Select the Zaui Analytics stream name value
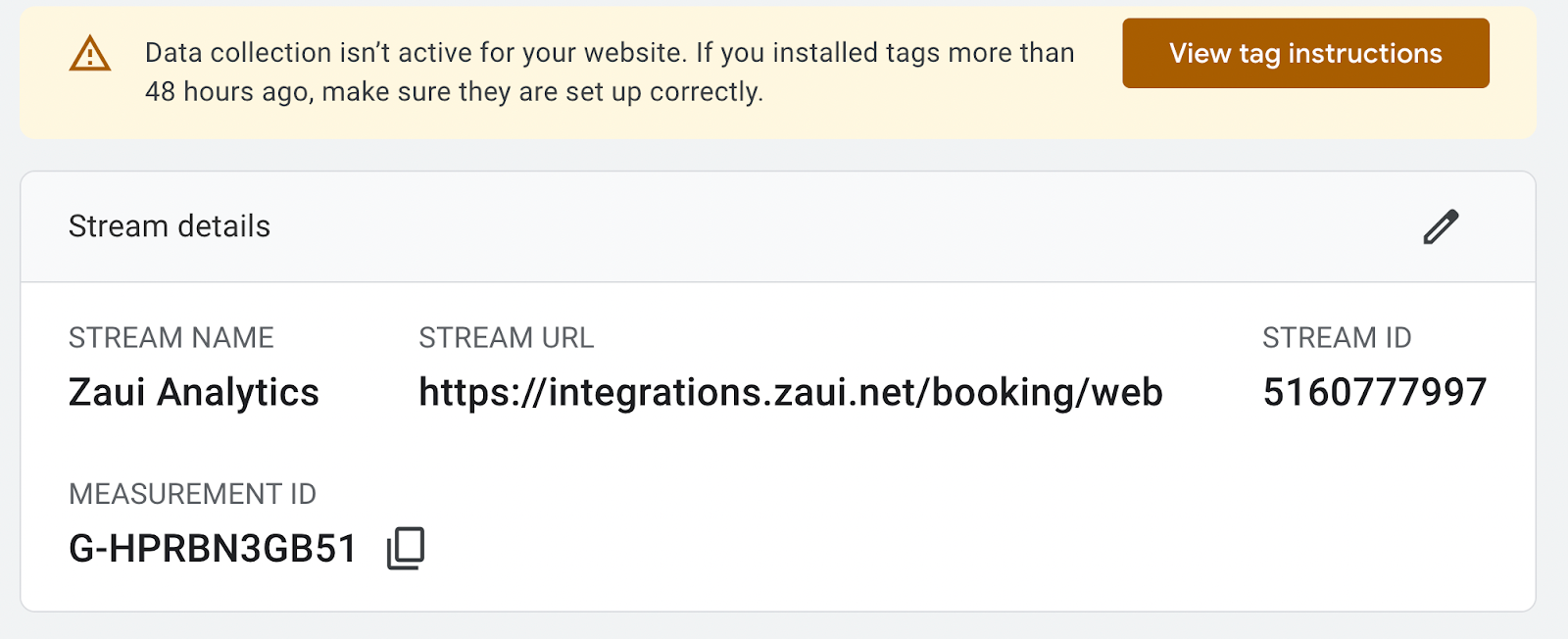 coord(194,392)
